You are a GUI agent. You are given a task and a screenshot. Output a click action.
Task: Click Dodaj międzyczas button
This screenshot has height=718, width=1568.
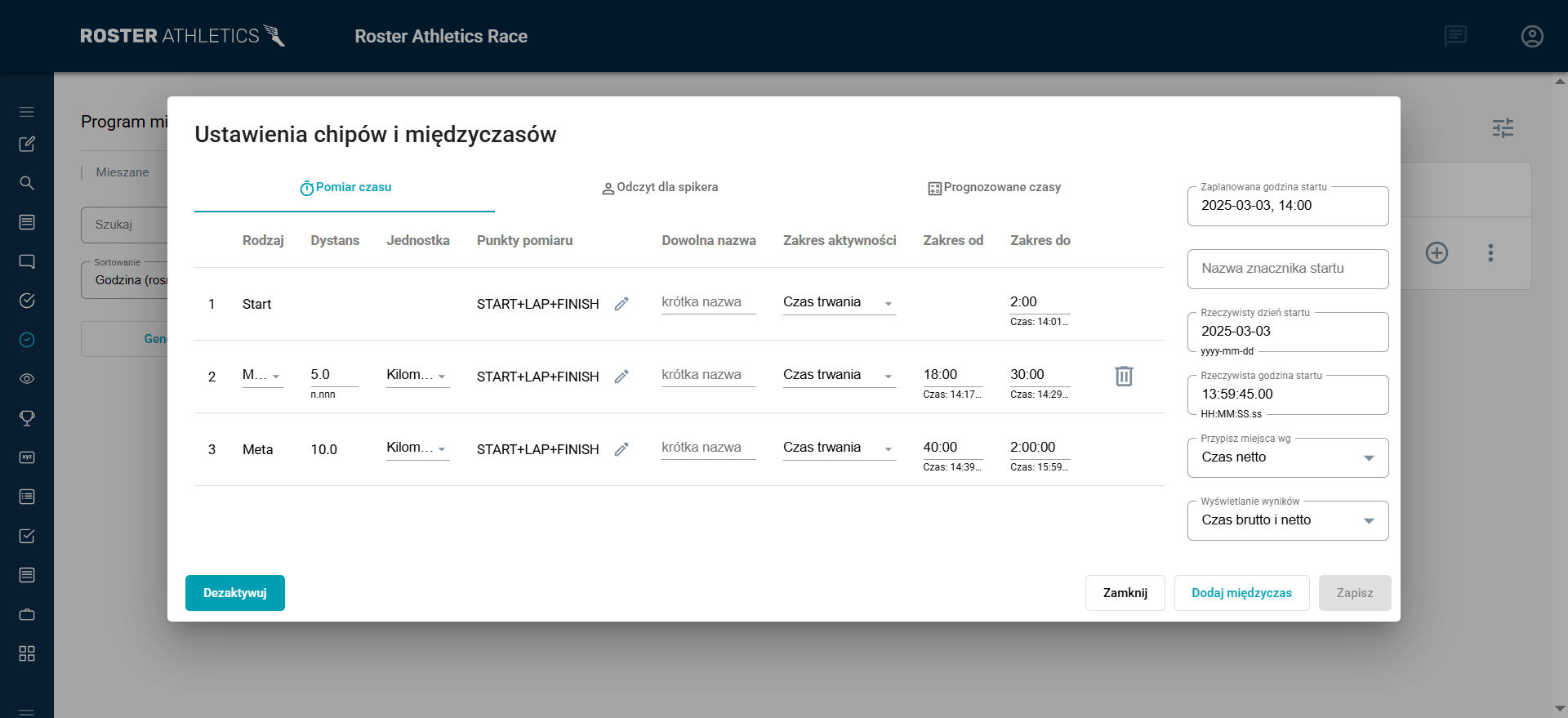pos(1241,593)
